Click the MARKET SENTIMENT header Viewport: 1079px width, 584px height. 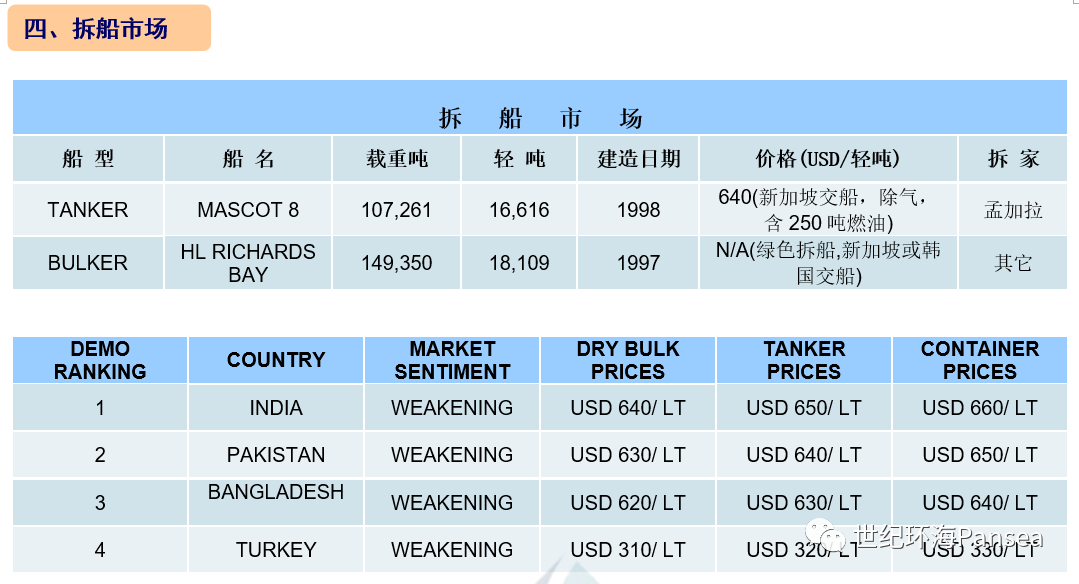[452, 360]
